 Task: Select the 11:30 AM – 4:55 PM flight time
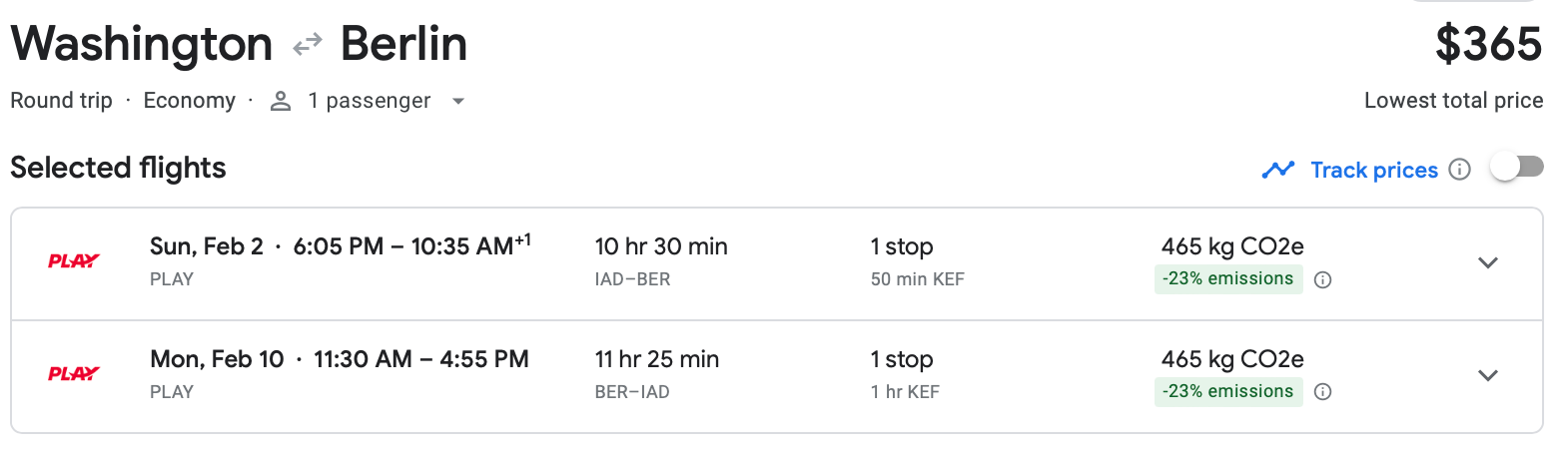tap(420, 359)
